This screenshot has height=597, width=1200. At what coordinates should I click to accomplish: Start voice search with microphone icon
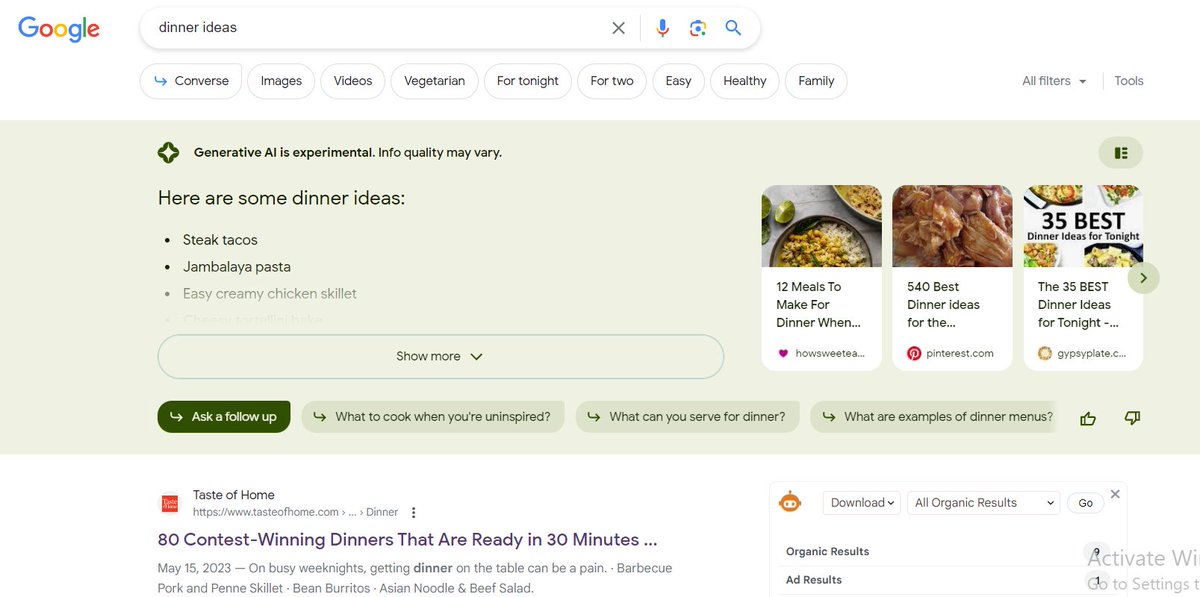tap(662, 28)
